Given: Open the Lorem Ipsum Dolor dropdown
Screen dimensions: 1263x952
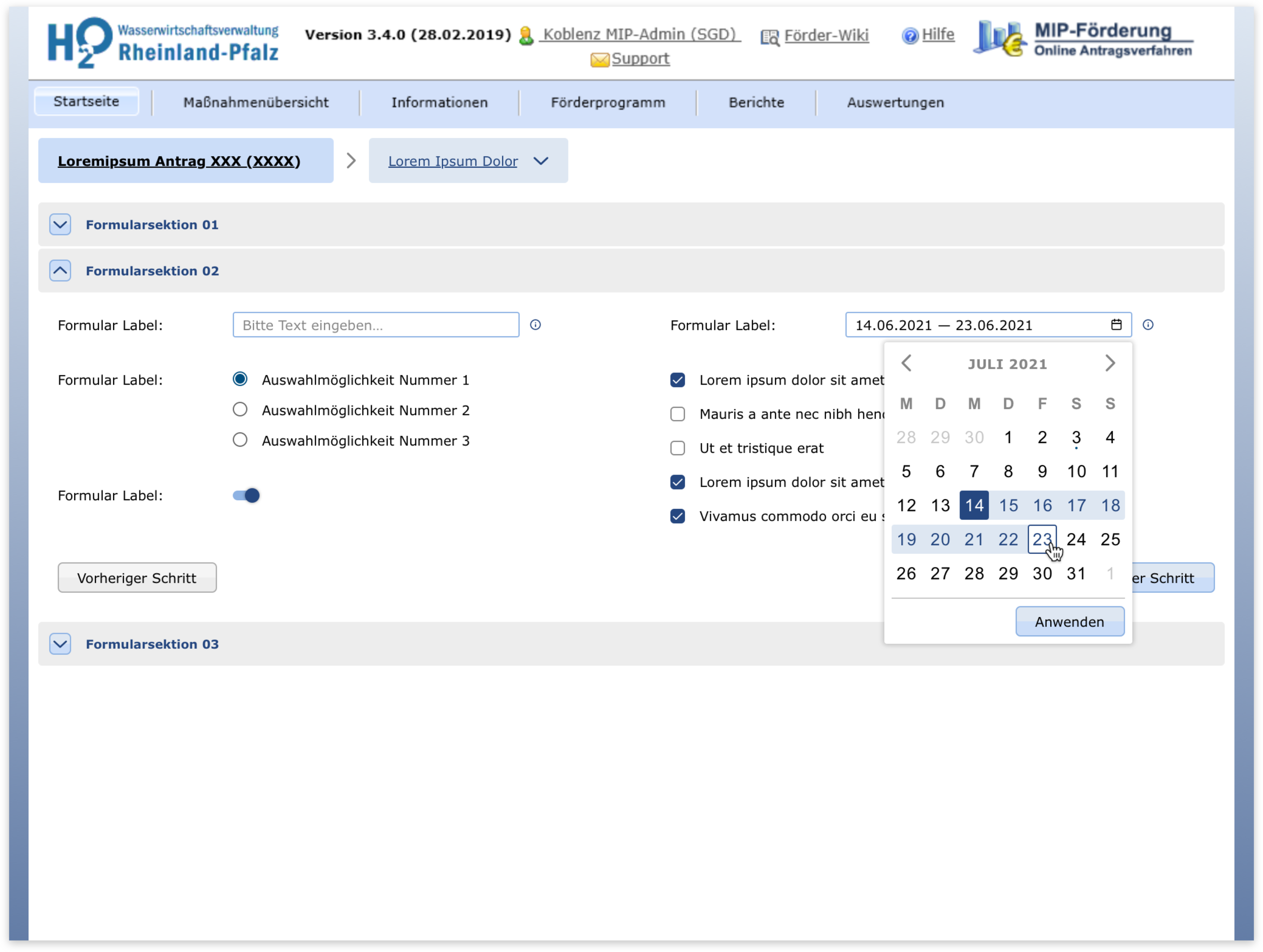Looking at the screenshot, I should click(x=541, y=161).
